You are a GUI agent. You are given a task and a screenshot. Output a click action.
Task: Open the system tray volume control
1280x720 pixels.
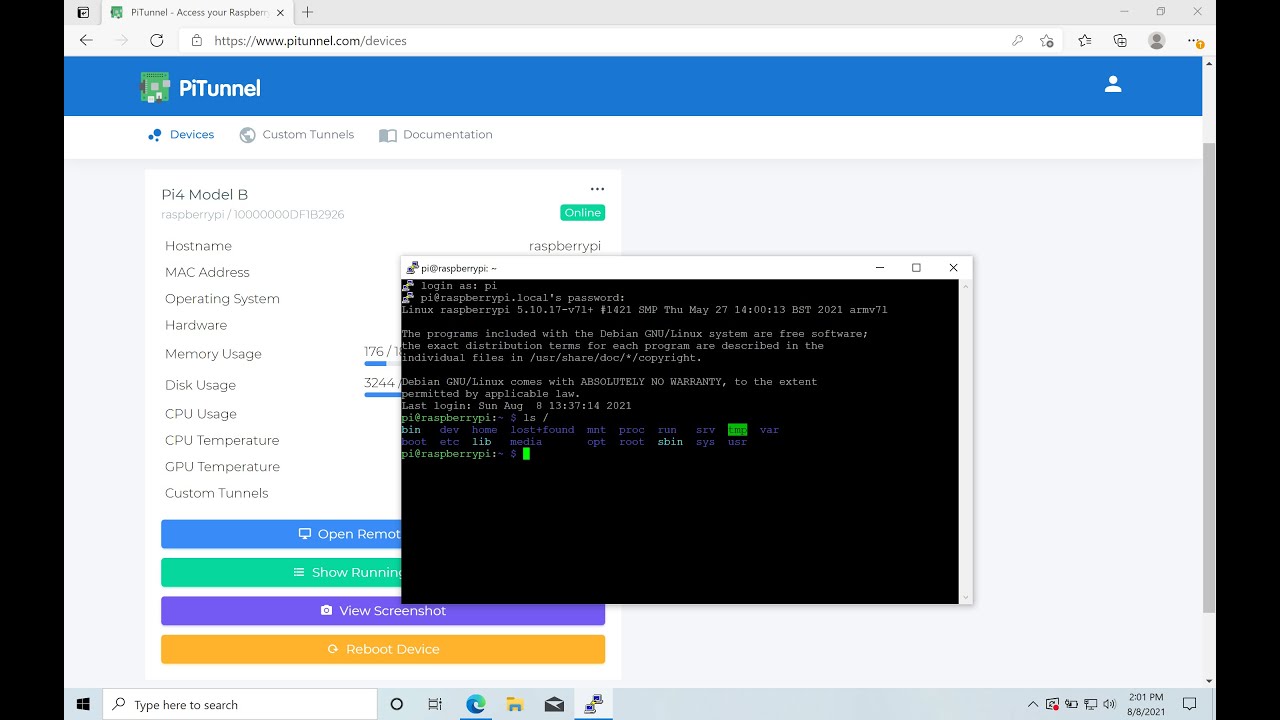tap(1109, 705)
